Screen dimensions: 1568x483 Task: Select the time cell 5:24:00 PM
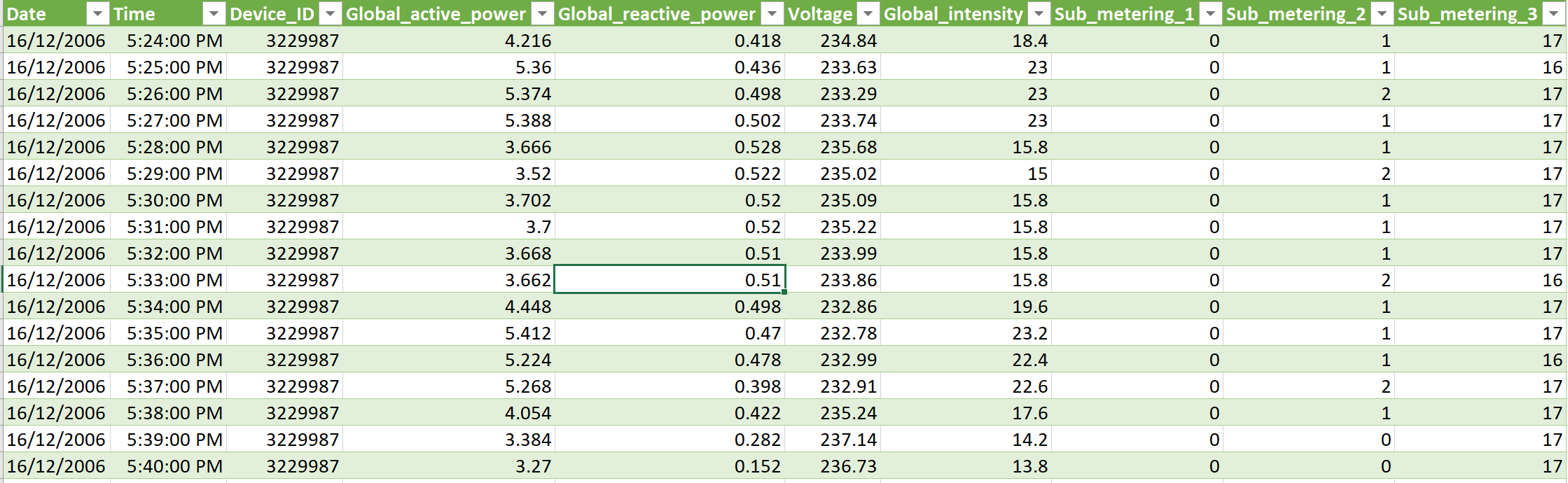[x=168, y=41]
